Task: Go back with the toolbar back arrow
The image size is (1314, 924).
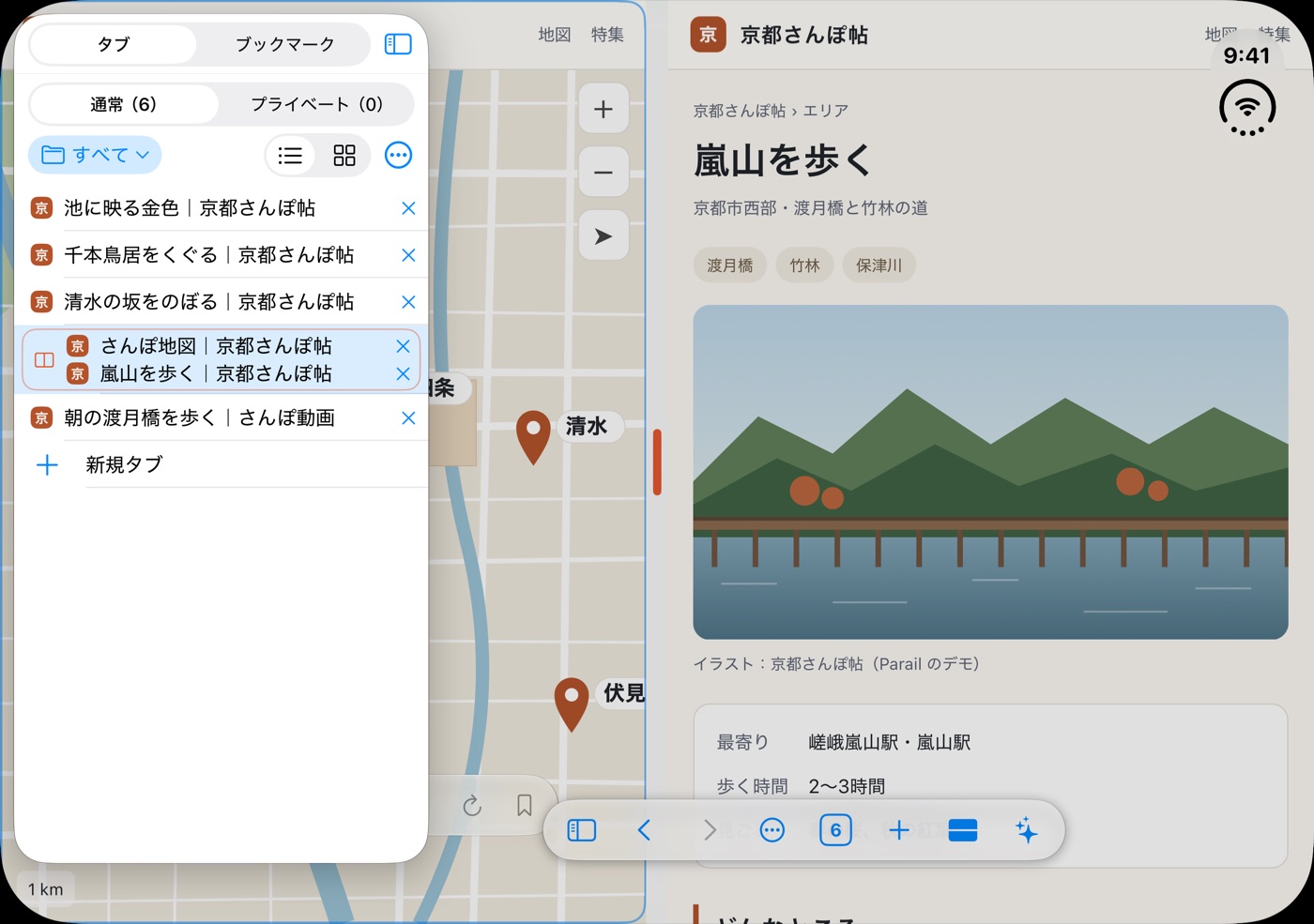Action: tap(644, 830)
